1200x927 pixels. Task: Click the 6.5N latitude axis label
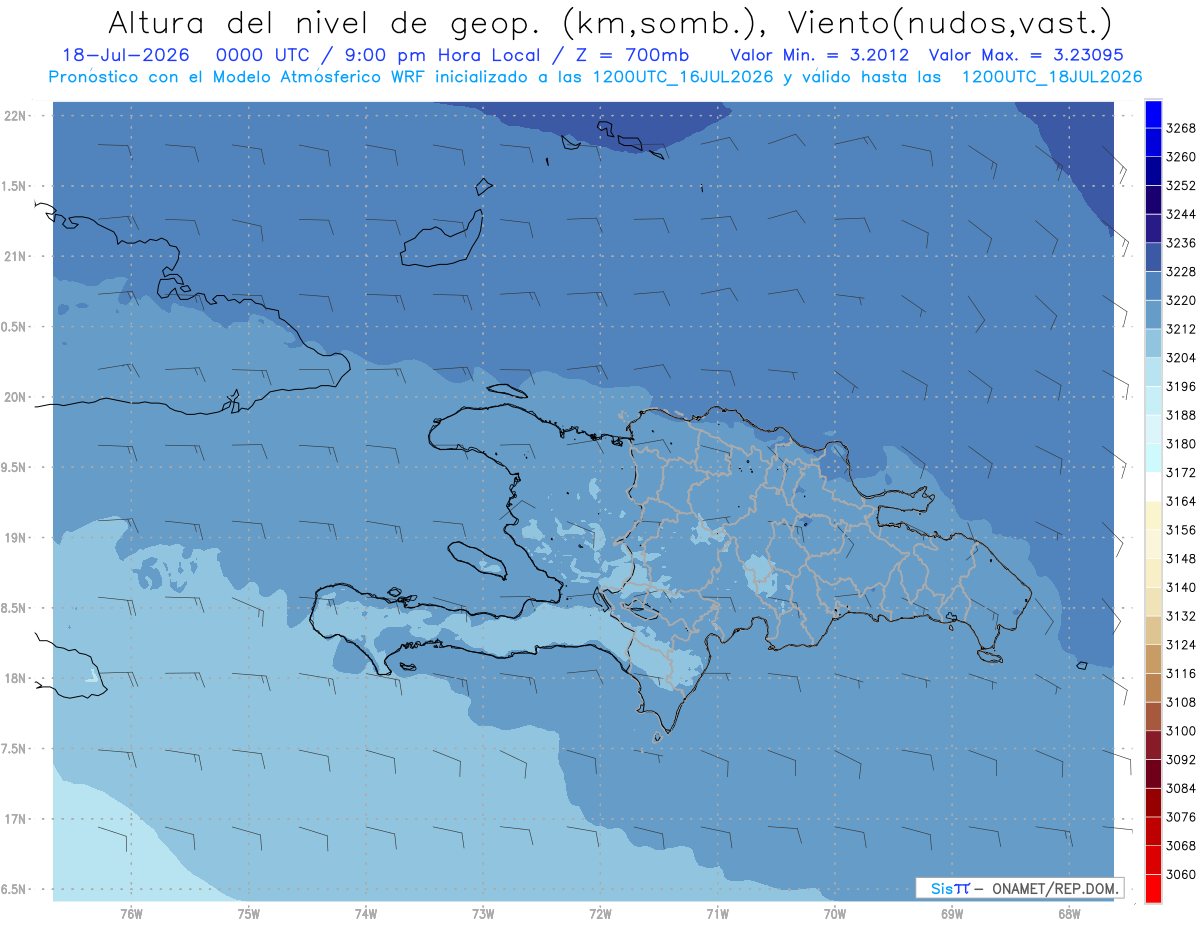click(15, 889)
